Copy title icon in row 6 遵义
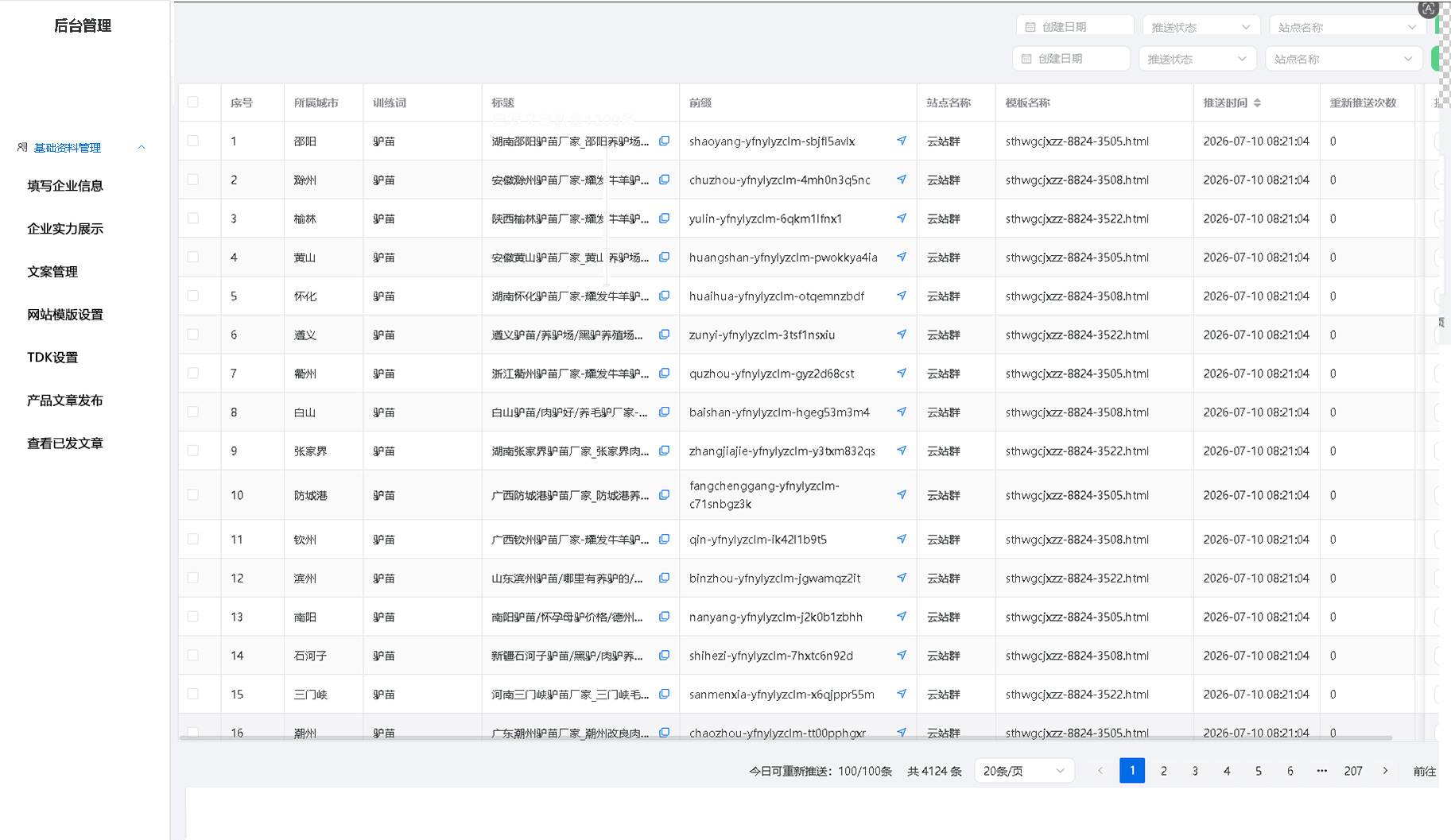Viewport: 1451px width, 840px height. [x=664, y=335]
